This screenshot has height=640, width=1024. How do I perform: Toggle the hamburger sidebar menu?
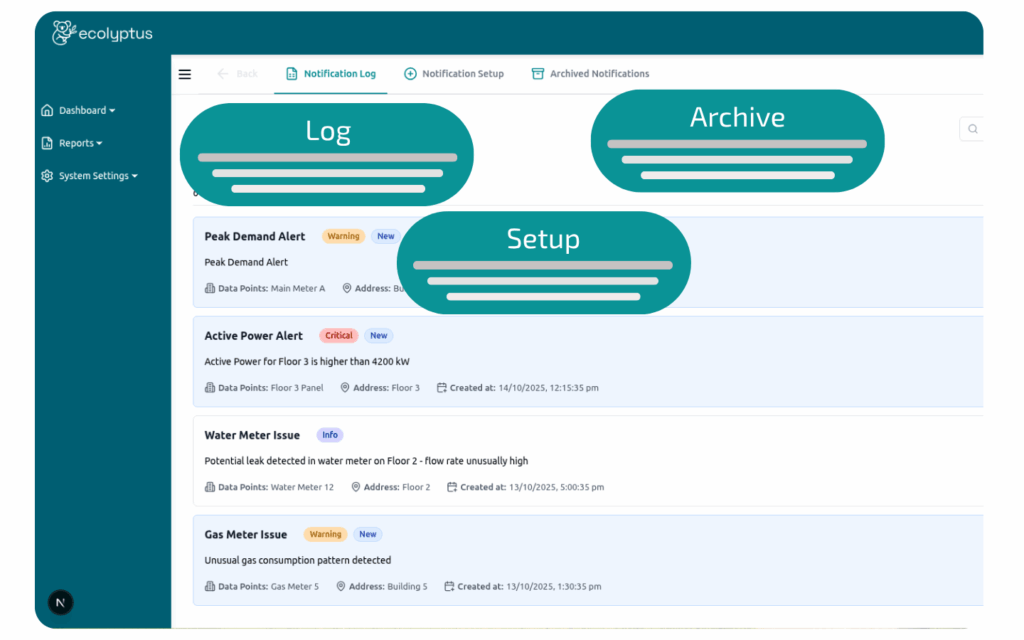click(185, 74)
